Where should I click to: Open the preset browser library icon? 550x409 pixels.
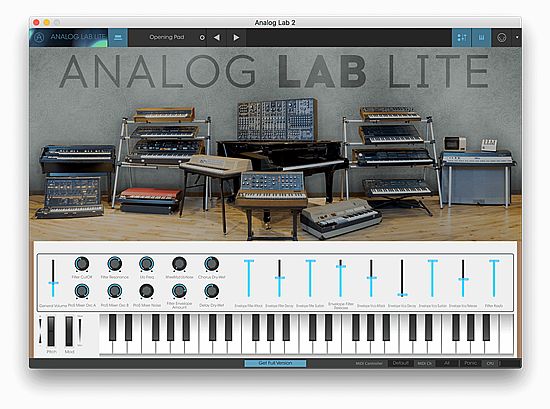[x=118, y=38]
